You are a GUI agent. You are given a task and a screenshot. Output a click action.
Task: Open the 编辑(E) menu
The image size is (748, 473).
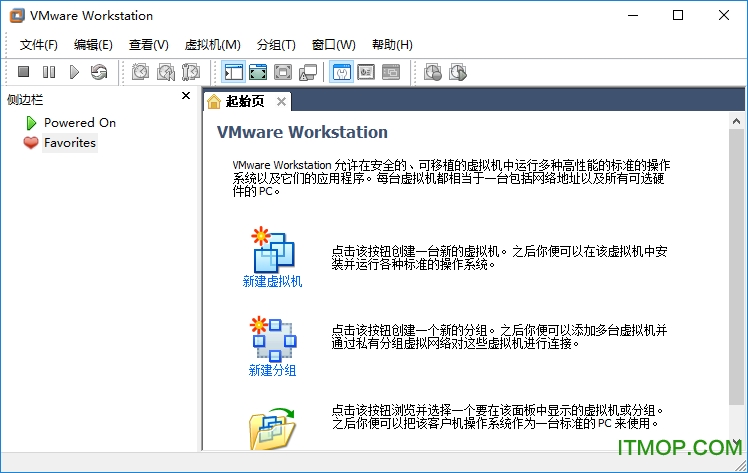[93, 45]
